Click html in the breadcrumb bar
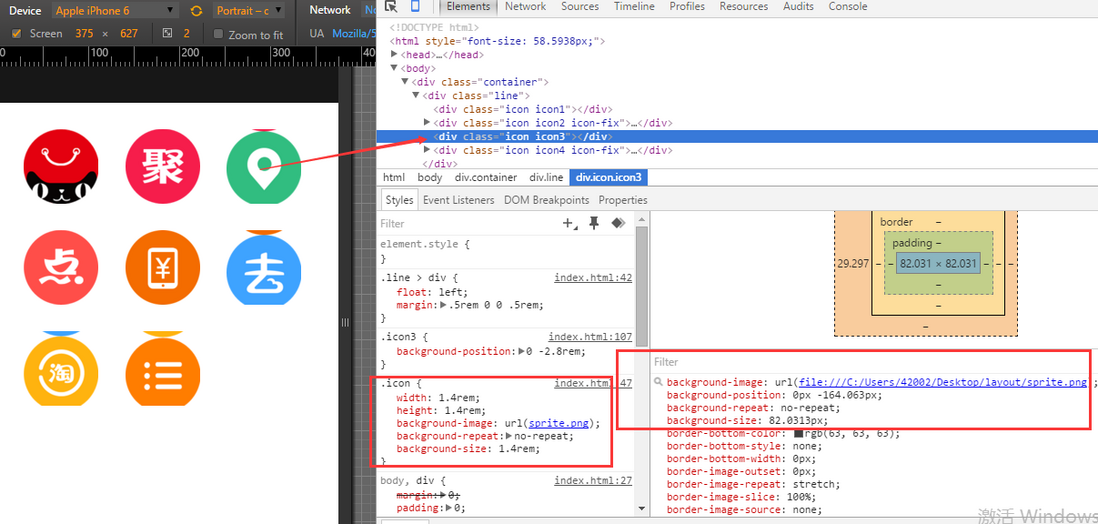This screenshot has width=1098, height=524. (x=394, y=178)
